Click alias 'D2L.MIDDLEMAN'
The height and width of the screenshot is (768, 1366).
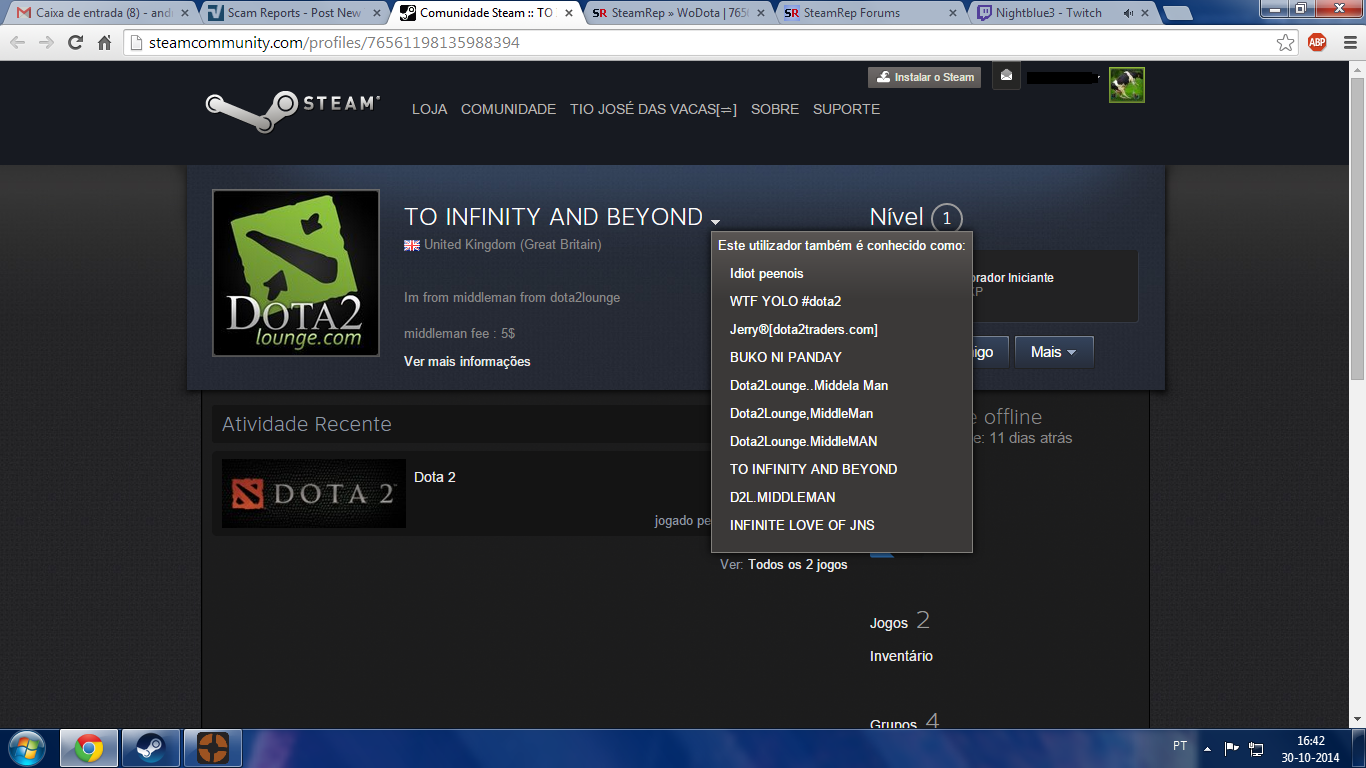783,497
